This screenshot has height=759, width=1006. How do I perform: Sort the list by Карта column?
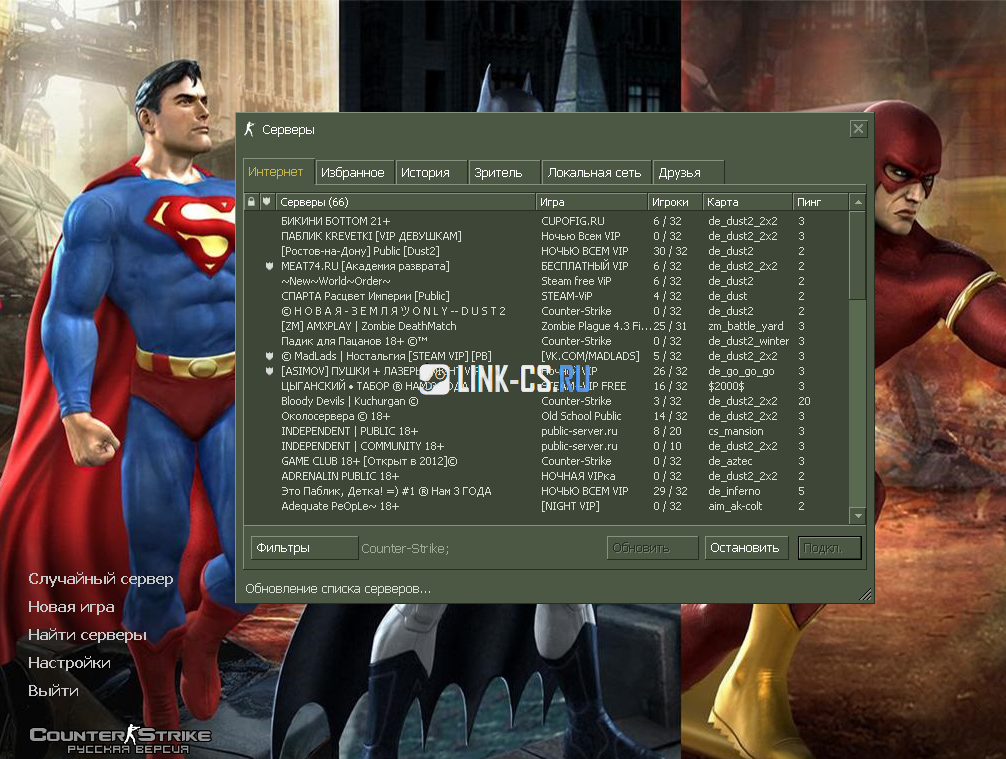746,202
